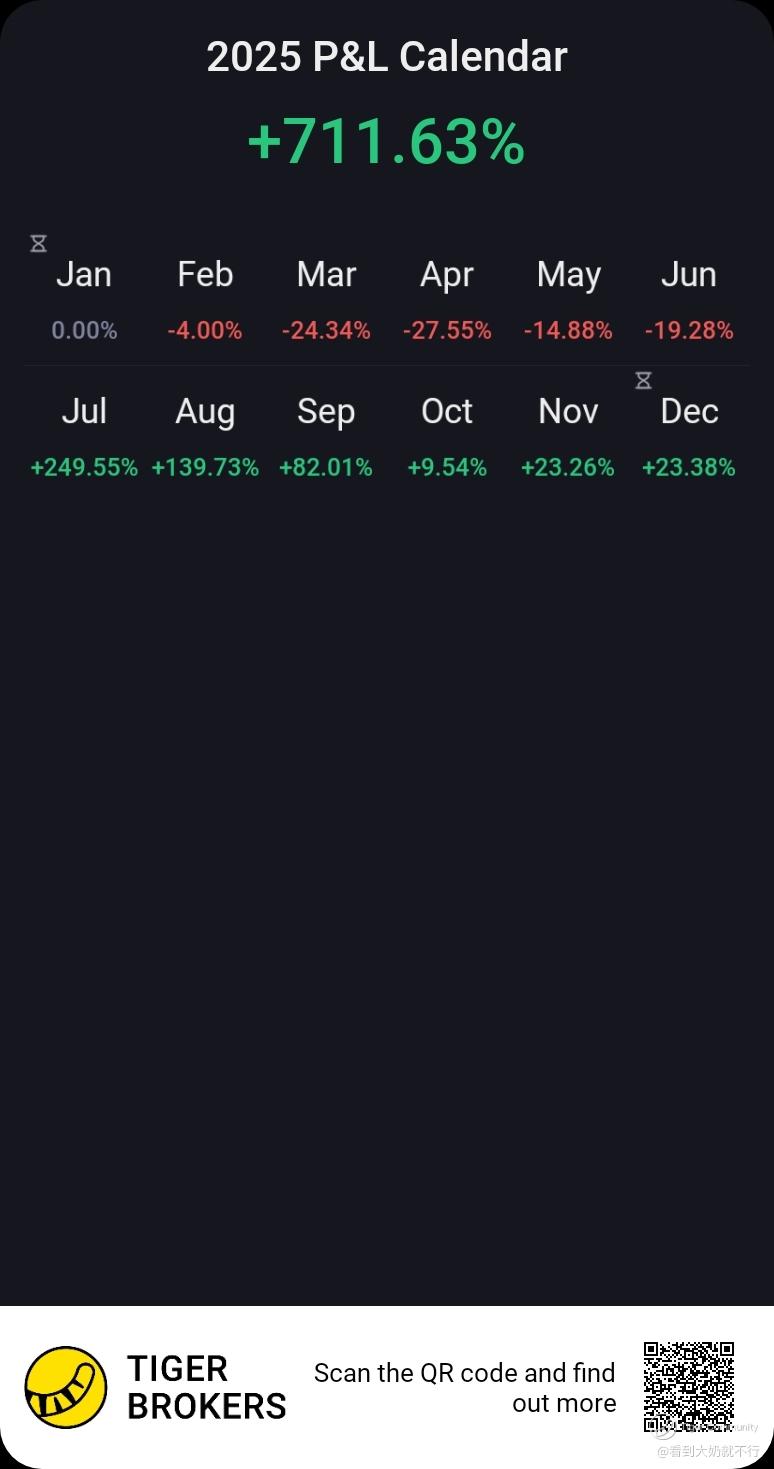Screen dimensions: 774x1469
Task: Select the Jan month cell
Action: click(x=84, y=300)
